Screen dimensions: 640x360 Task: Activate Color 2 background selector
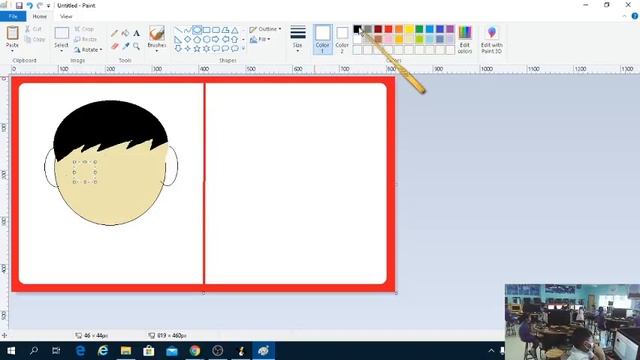pos(342,39)
